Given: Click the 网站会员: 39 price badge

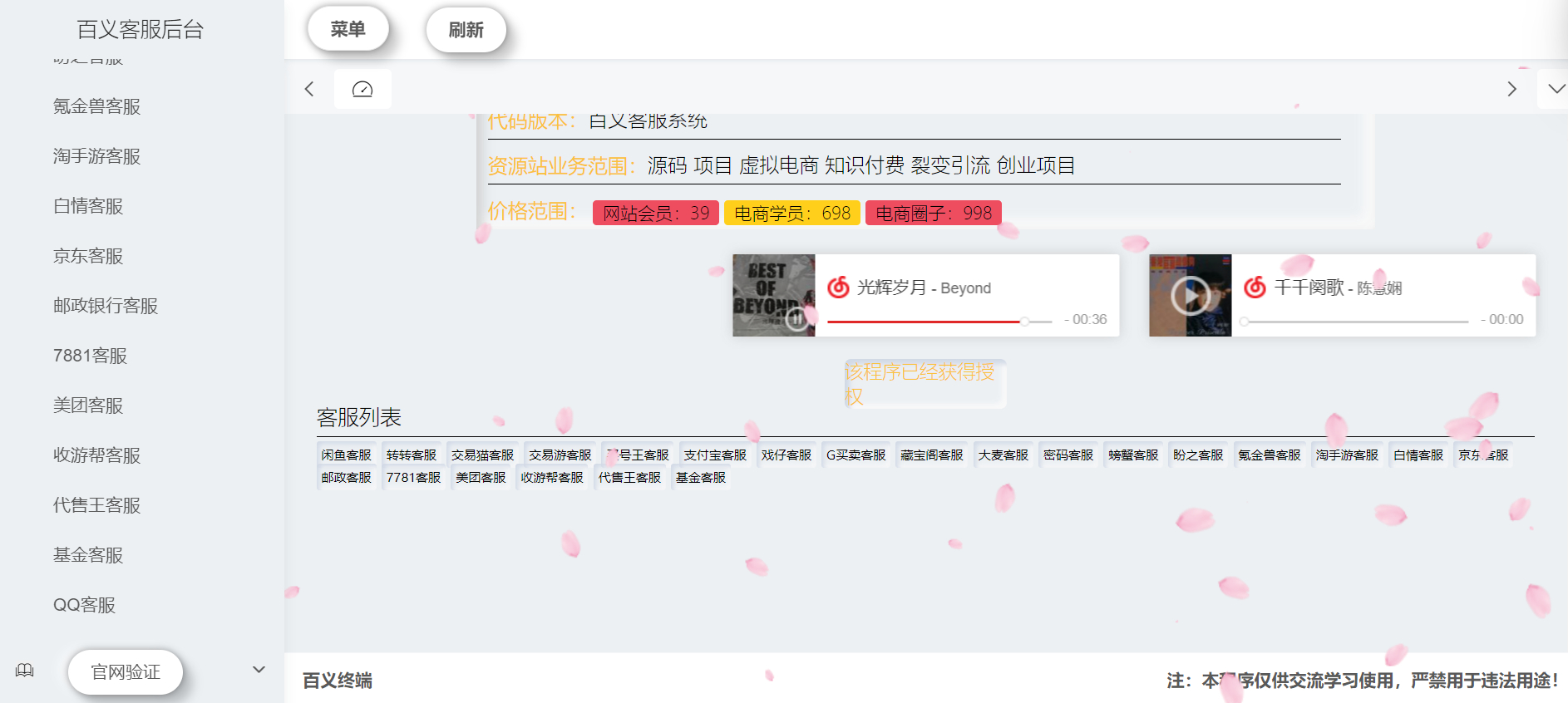Looking at the screenshot, I should click(x=655, y=214).
